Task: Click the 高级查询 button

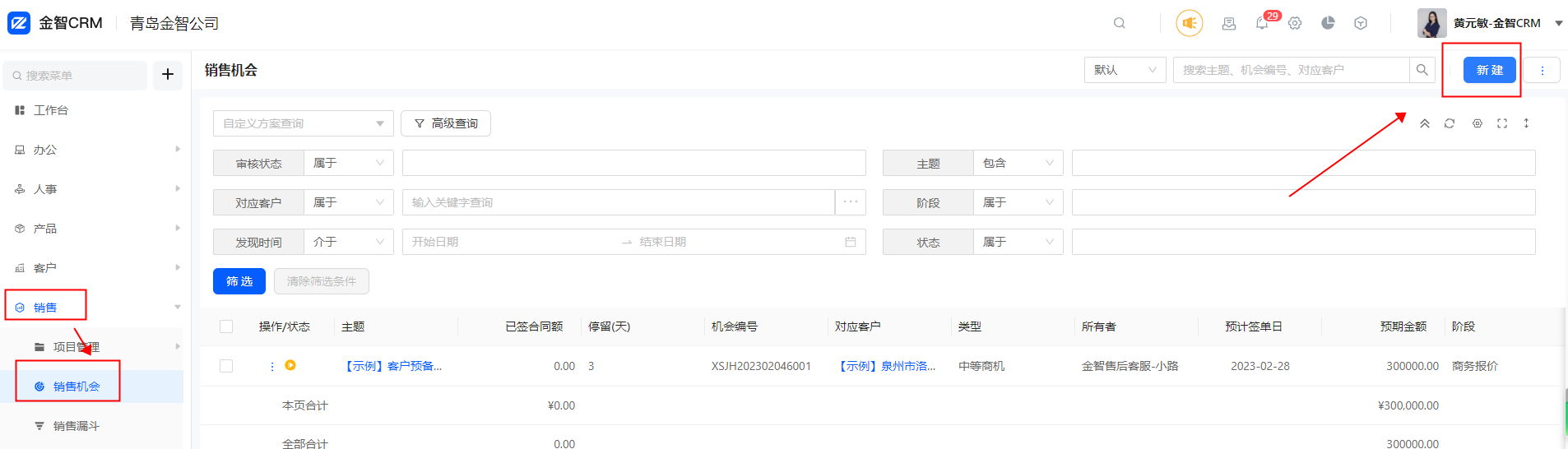Action: (x=445, y=123)
